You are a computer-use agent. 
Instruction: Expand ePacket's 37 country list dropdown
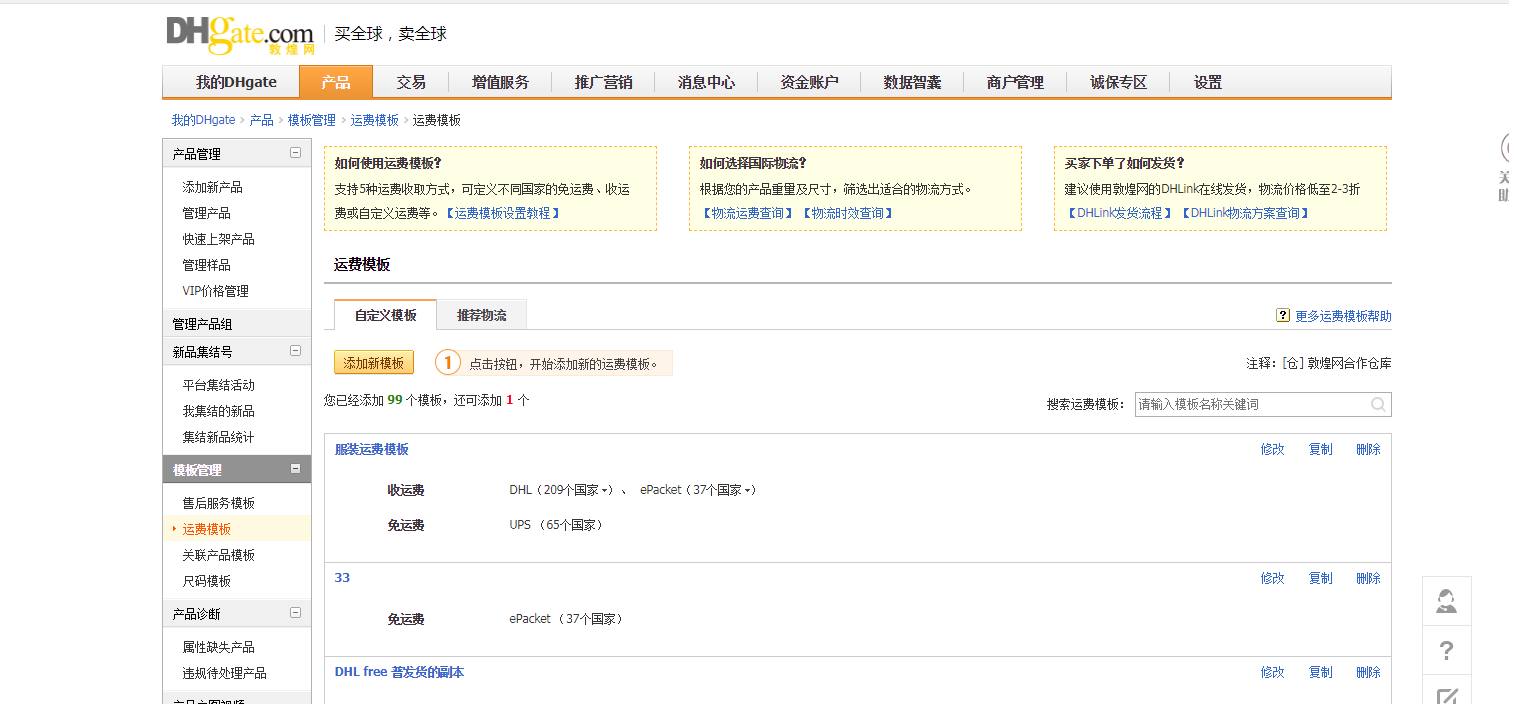pyautogui.click(x=747, y=490)
